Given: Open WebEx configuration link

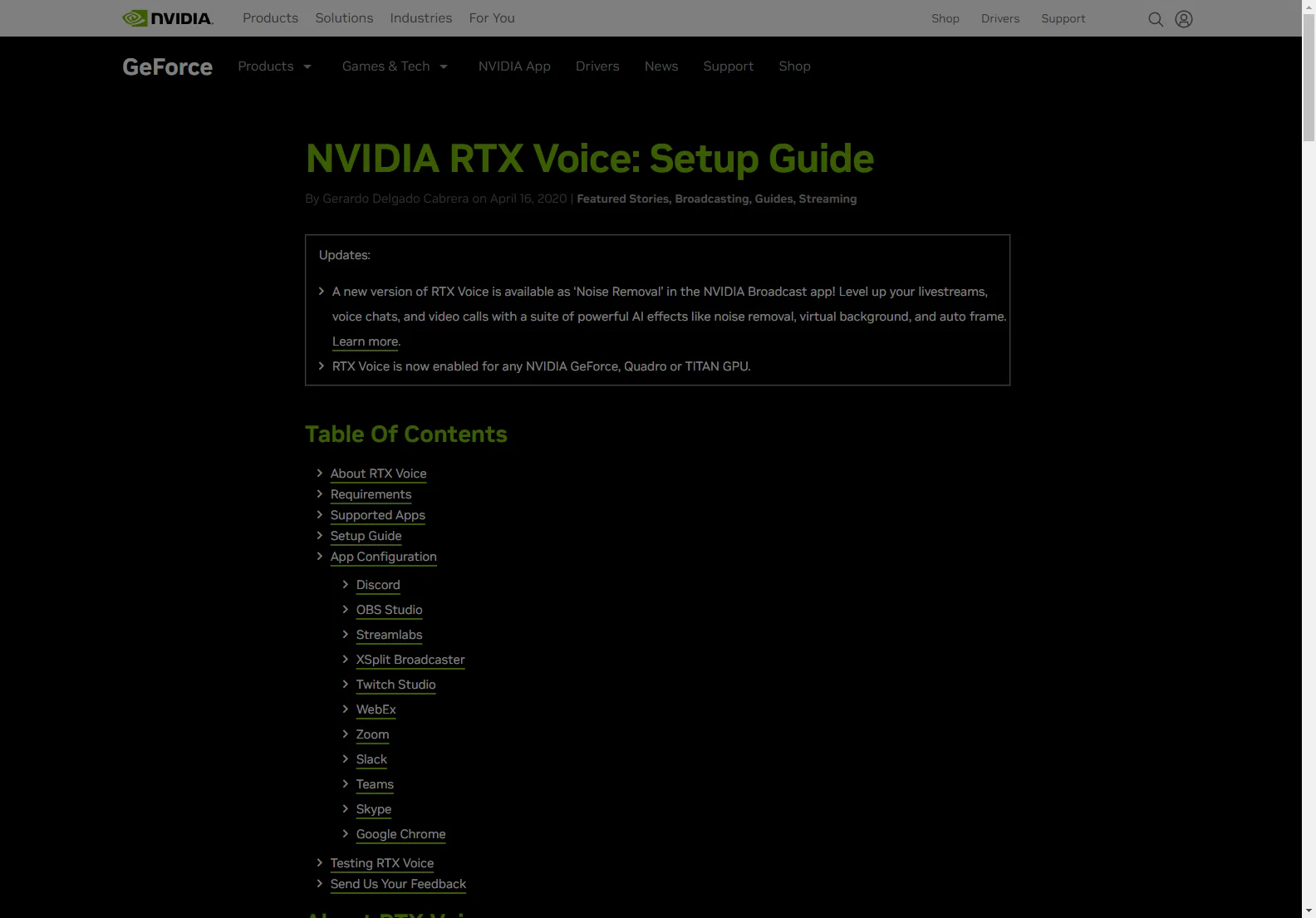Looking at the screenshot, I should [x=376, y=709].
